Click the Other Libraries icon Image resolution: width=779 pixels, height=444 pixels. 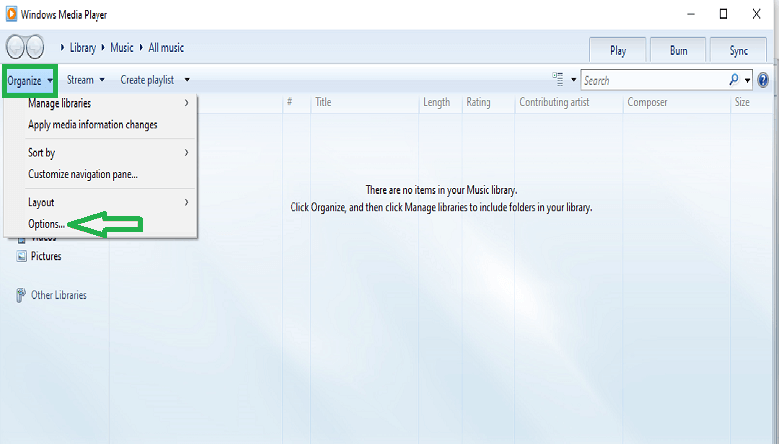(x=21, y=295)
